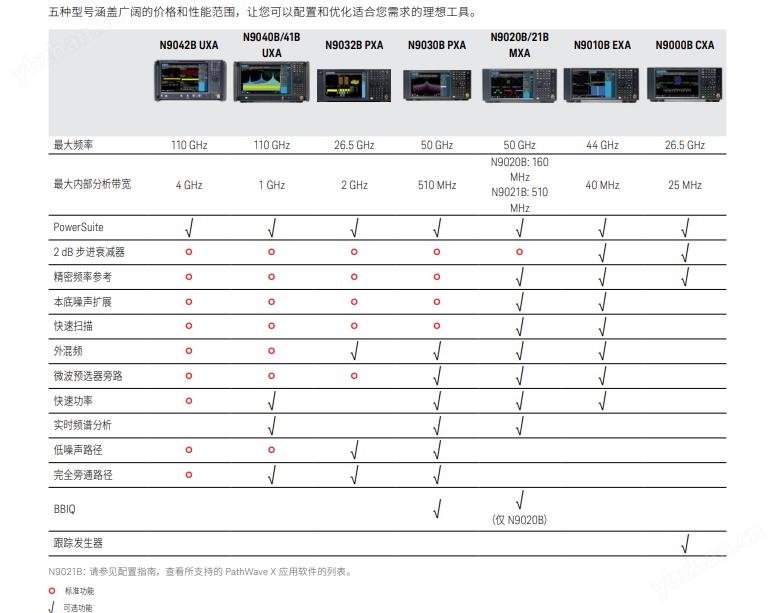This screenshot has height=613, width=775.
Task: Click the PowerSuite row label
Action: click(78, 227)
